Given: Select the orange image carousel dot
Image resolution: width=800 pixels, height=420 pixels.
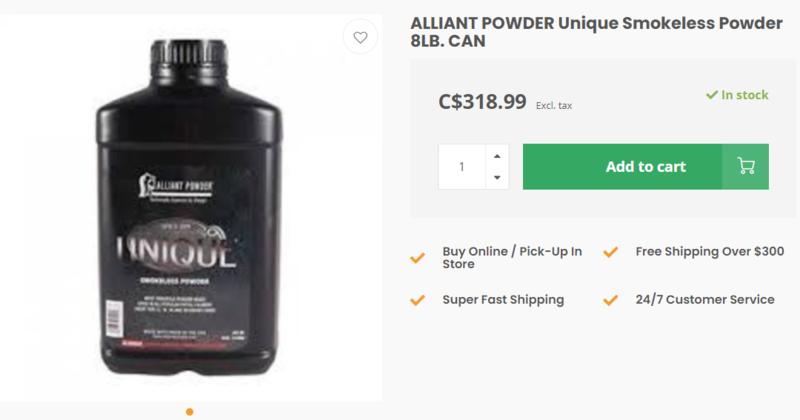Looking at the screenshot, I should pyautogui.click(x=190, y=412).
